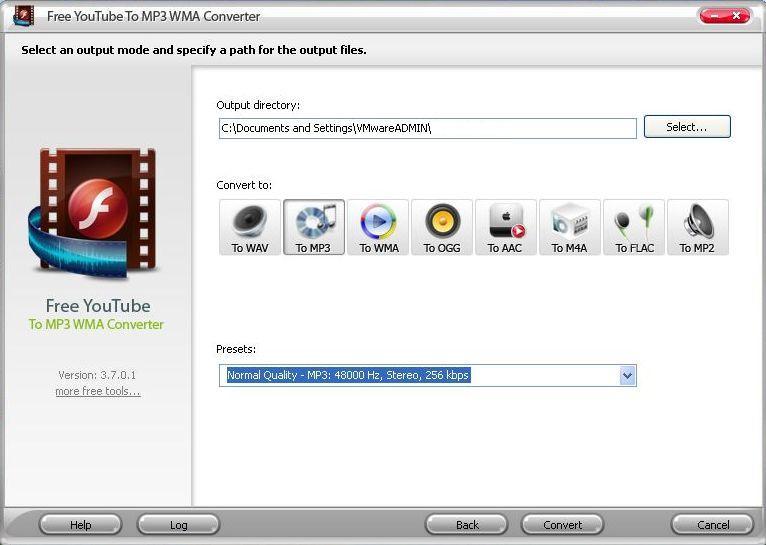Click the Cancel button
This screenshot has width=766, height=545.
713,525
